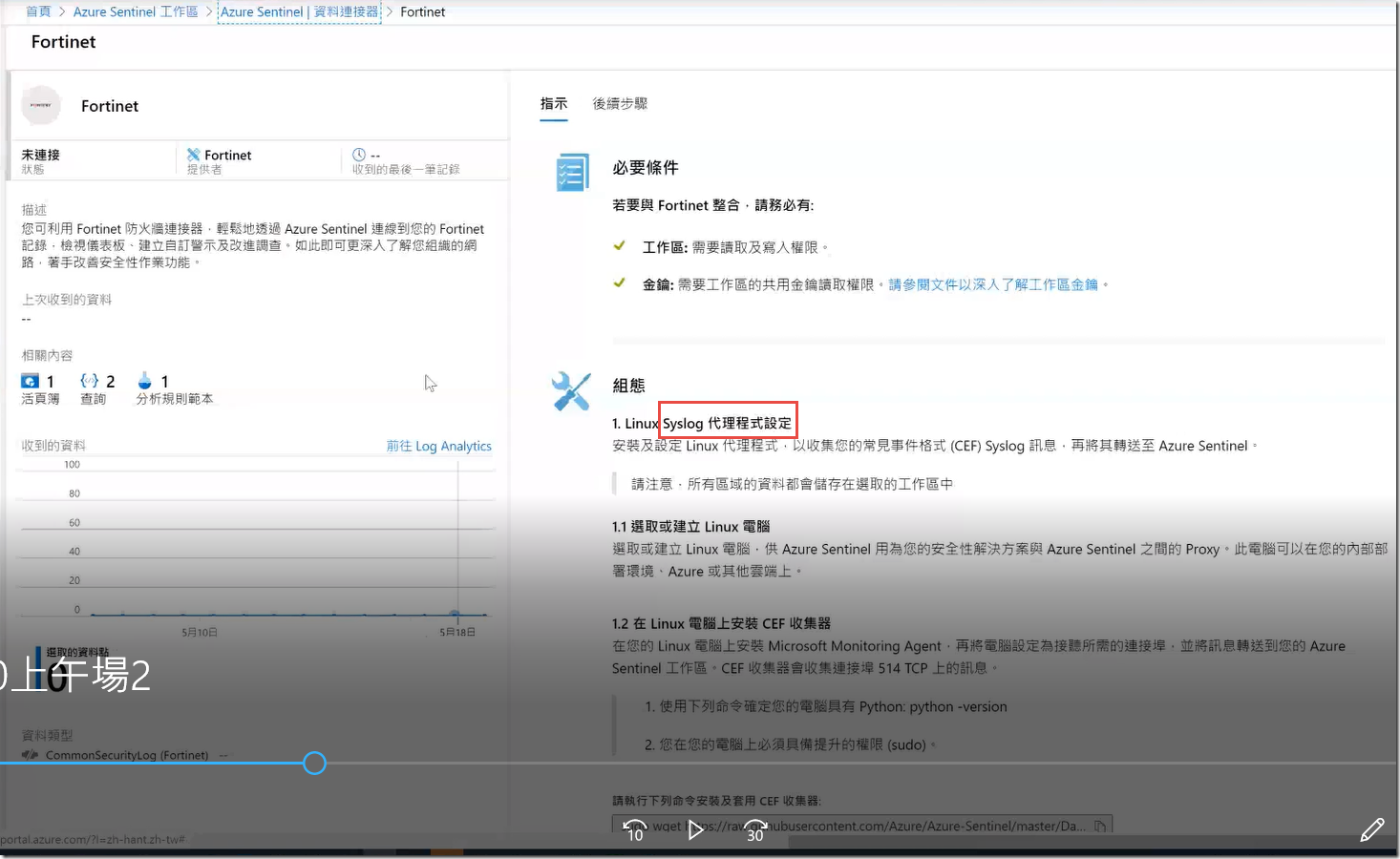This screenshot has width=1400, height=859.
Task: Click the 1.1 選取或建立 Linux 電腦 heading
Action: 690,526
